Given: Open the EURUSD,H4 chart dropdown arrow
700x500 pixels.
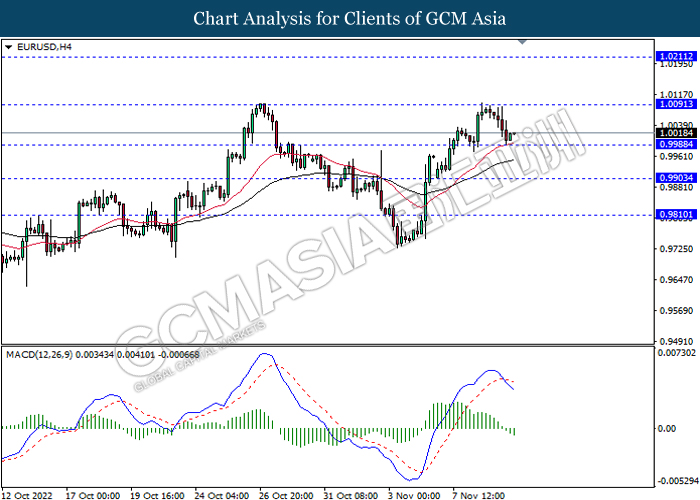Looking at the screenshot, I should pos(8,47).
